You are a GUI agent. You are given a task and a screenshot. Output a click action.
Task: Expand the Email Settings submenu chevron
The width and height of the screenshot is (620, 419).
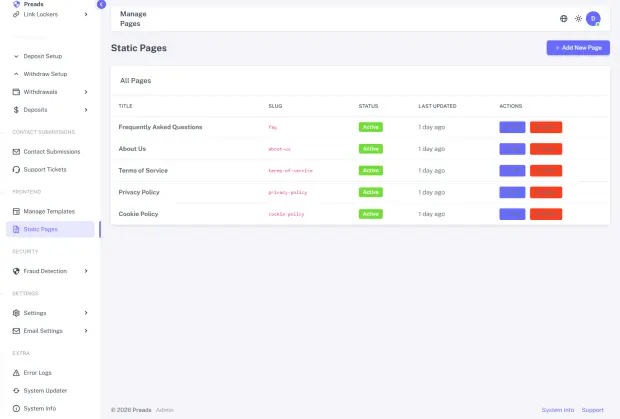tap(86, 331)
